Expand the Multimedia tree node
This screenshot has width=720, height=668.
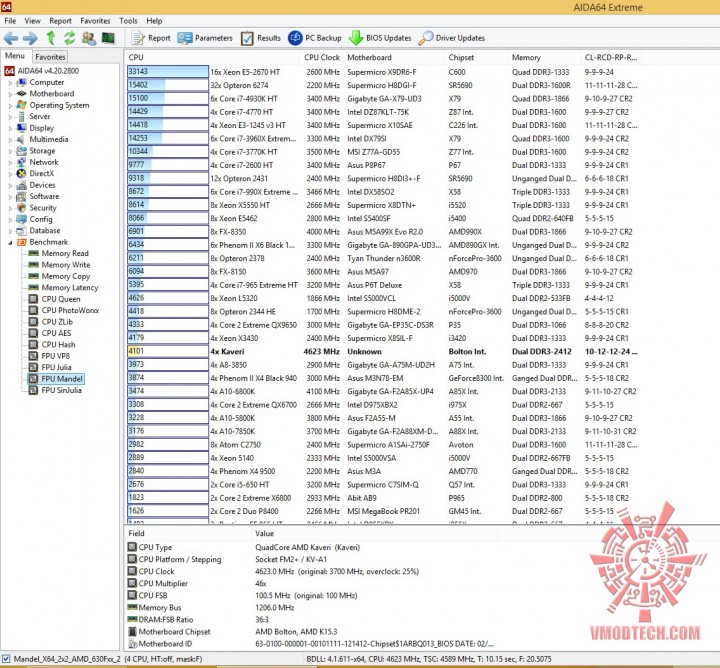[10, 140]
